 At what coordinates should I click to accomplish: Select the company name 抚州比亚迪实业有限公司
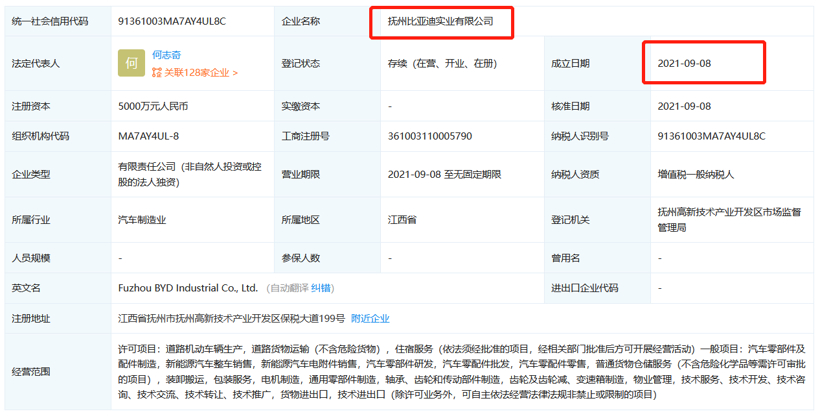(x=441, y=19)
